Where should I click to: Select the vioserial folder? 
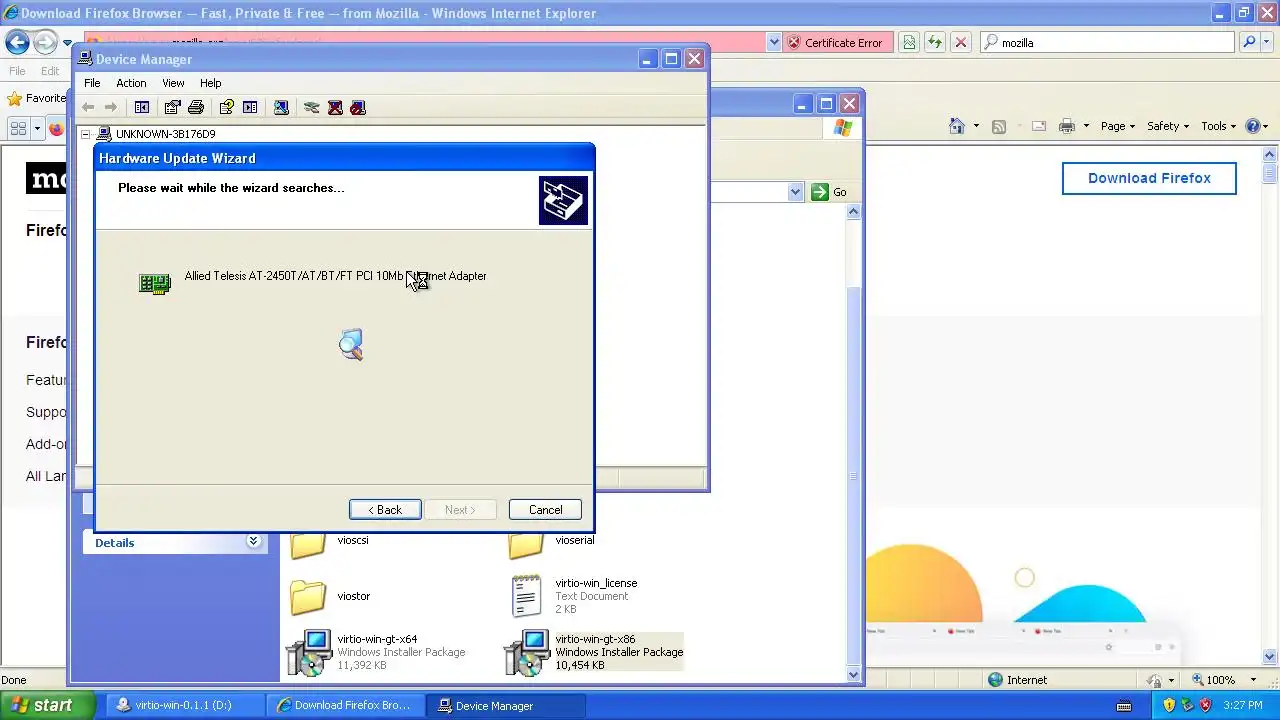(552, 543)
